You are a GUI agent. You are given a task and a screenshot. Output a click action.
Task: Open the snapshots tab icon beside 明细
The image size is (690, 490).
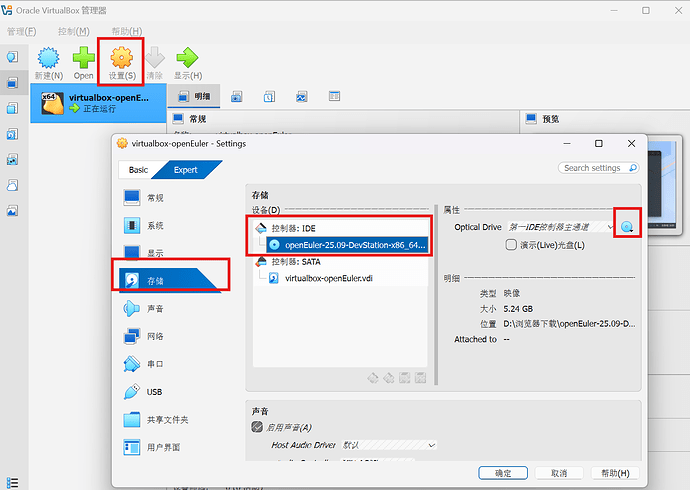[x=237, y=96]
